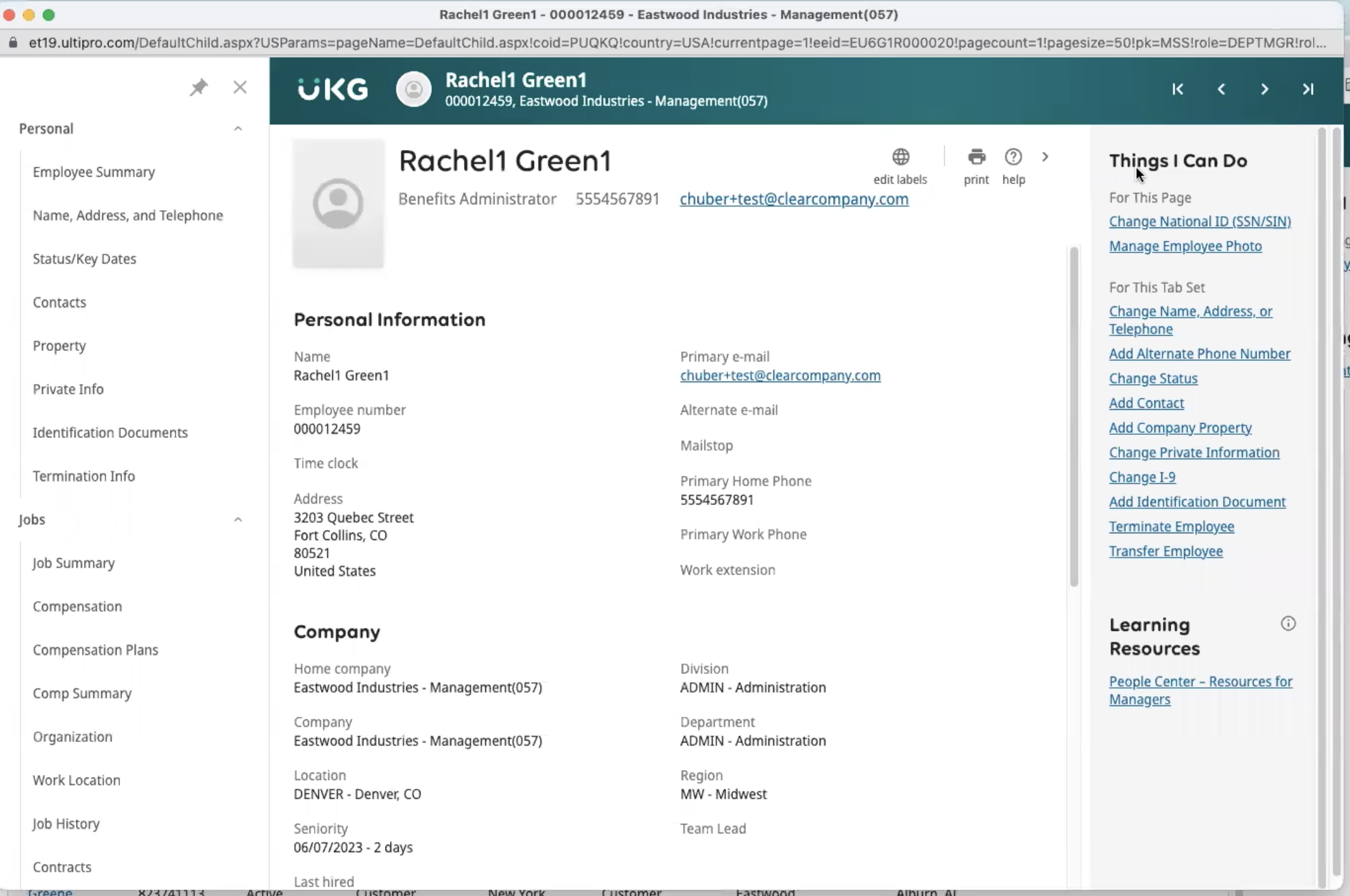Open Termination Info page
This screenshot has width=1350, height=896.
(x=84, y=476)
